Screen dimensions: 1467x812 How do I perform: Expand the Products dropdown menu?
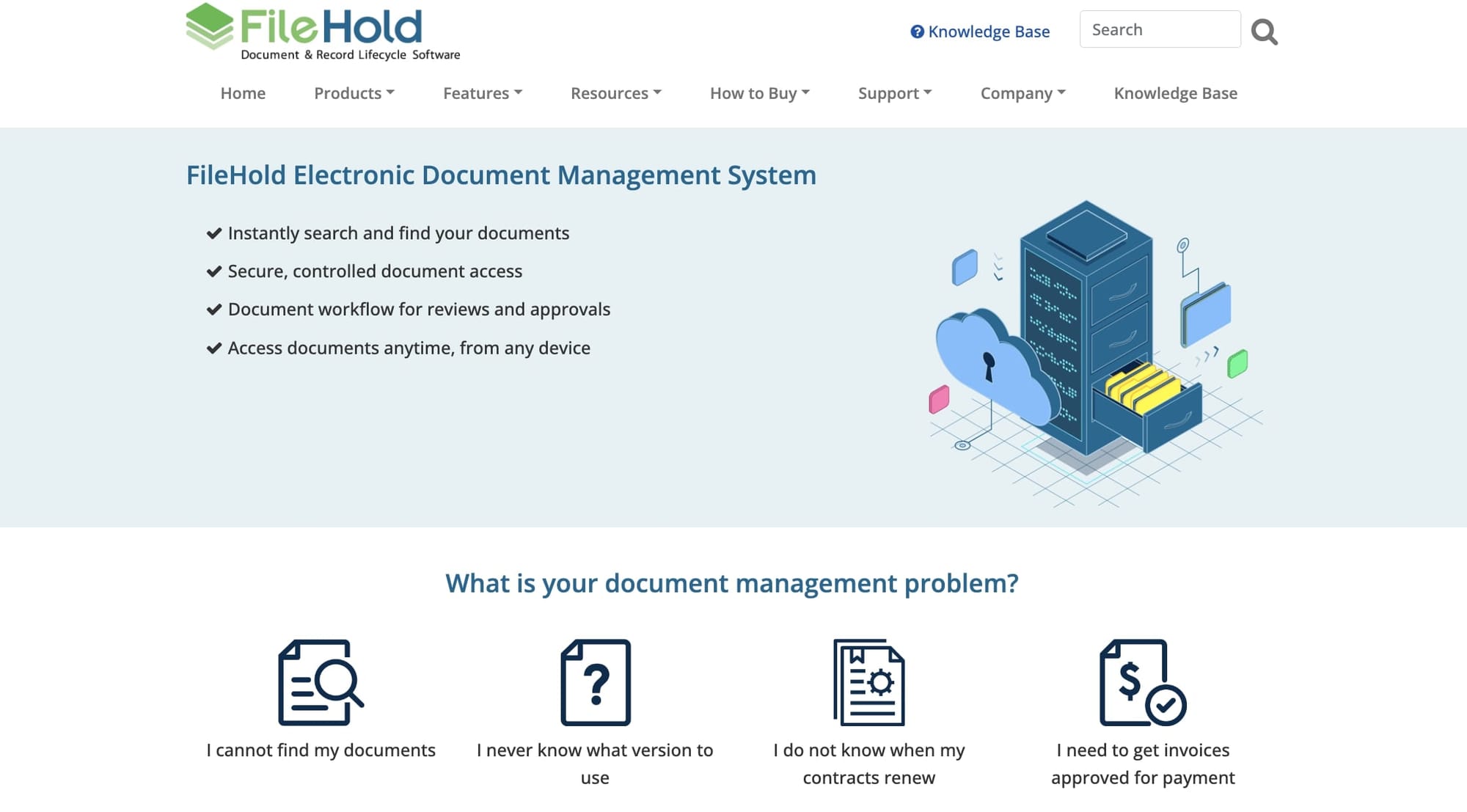click(354, 93)
